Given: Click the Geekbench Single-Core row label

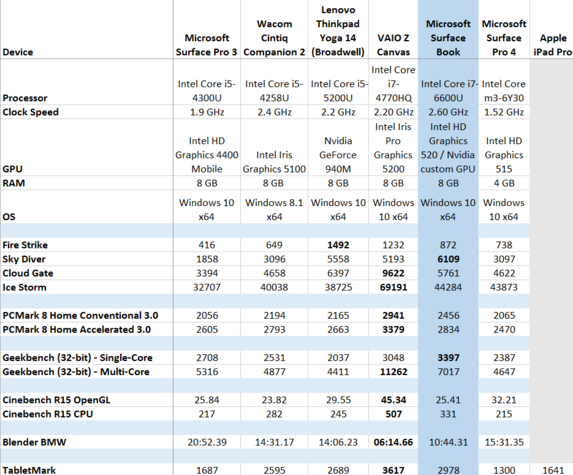Looking at the screenshot, I should 77,358.
